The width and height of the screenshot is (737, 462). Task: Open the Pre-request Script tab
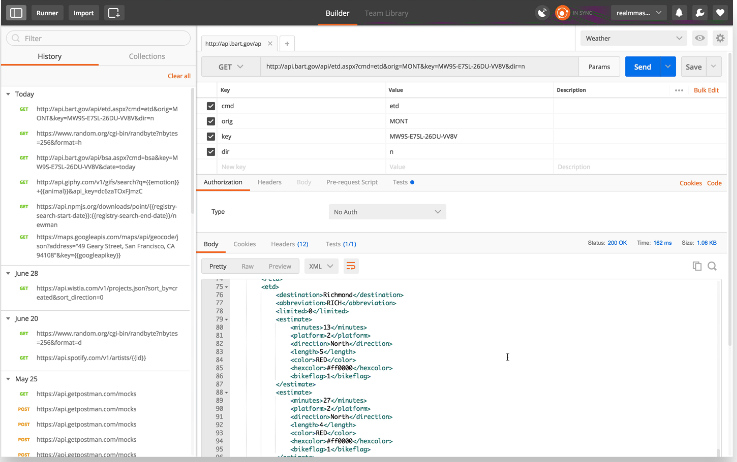coord(352,183)
